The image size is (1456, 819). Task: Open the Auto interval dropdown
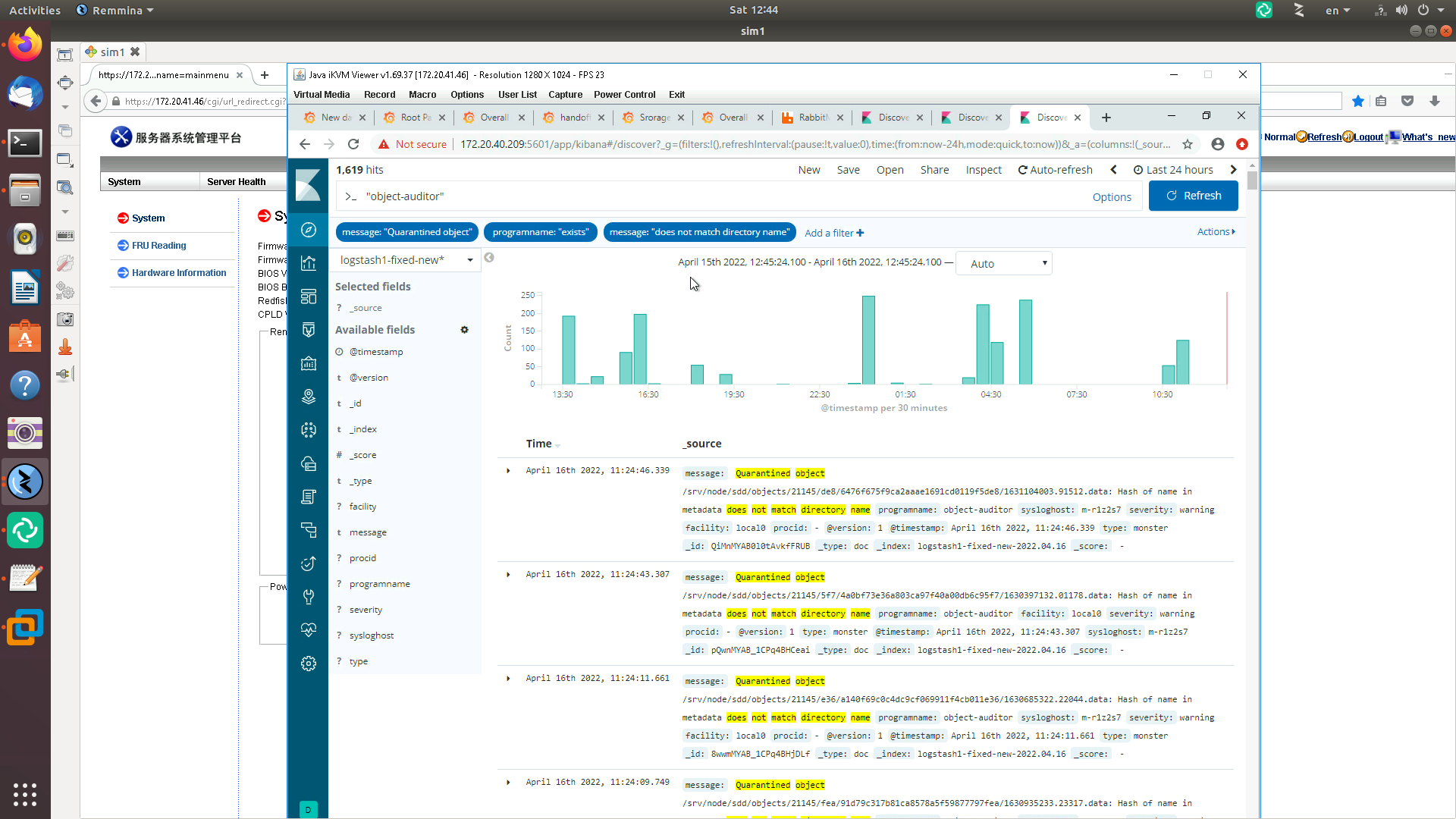coord(1003,264)
